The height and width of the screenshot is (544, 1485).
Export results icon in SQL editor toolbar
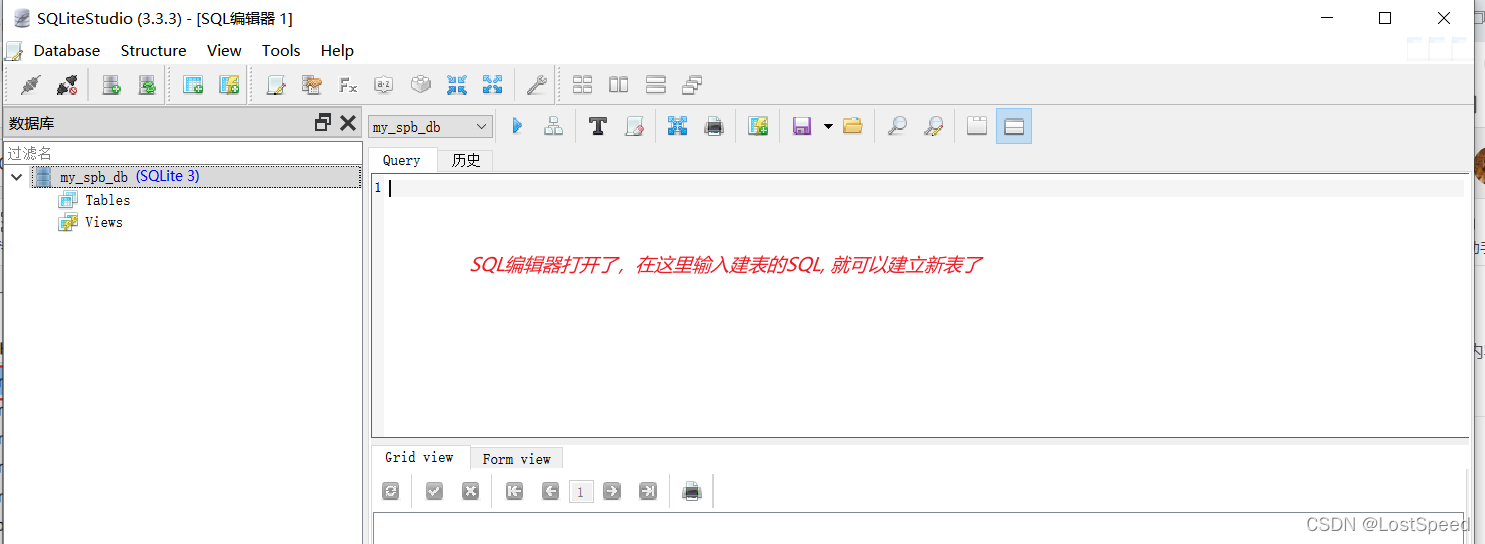(x=678, y=126)
